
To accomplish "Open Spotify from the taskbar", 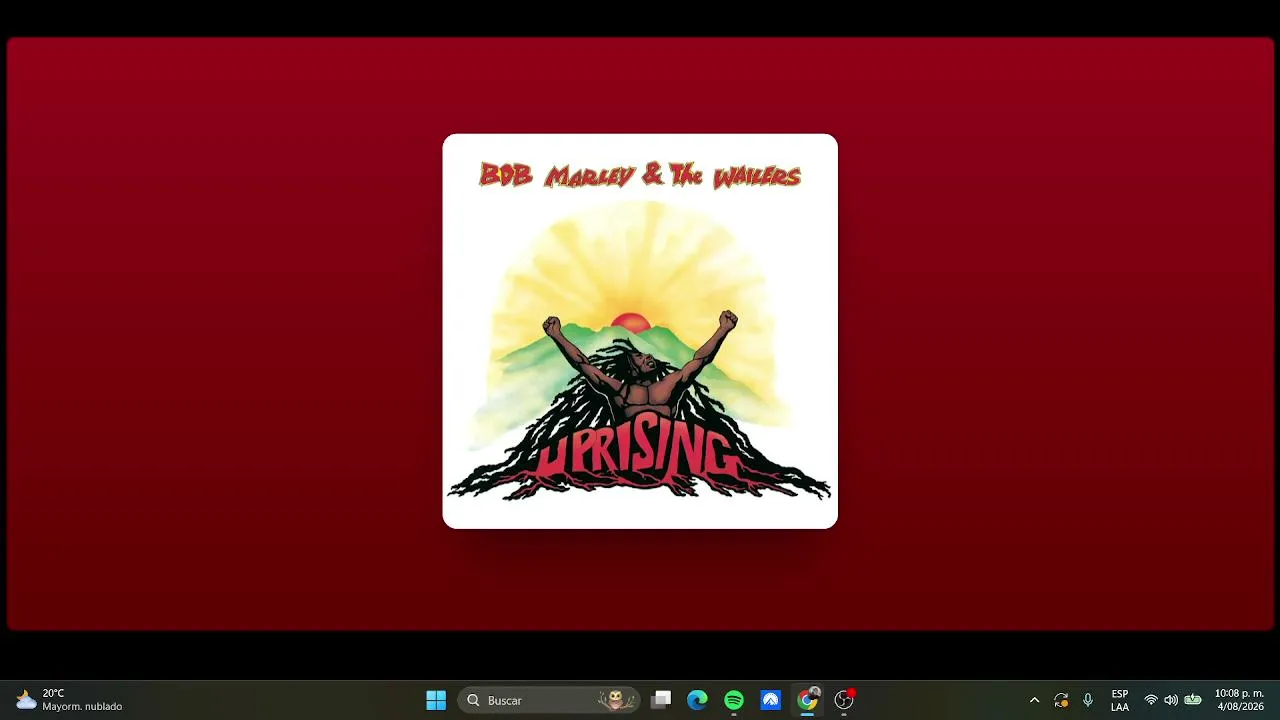I will click(x=734, y=700).
